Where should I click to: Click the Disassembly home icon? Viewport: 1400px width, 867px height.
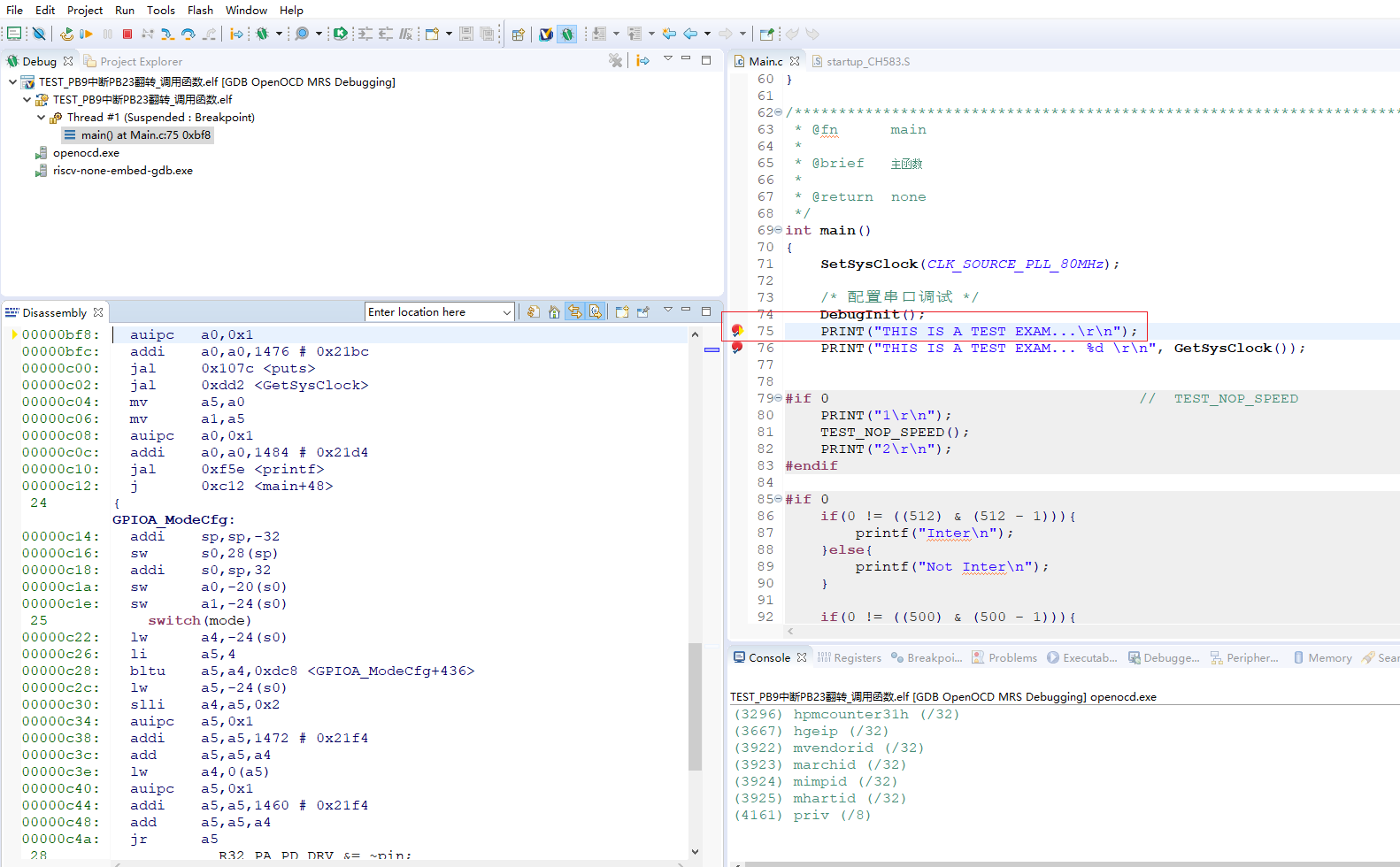(554, 311)
